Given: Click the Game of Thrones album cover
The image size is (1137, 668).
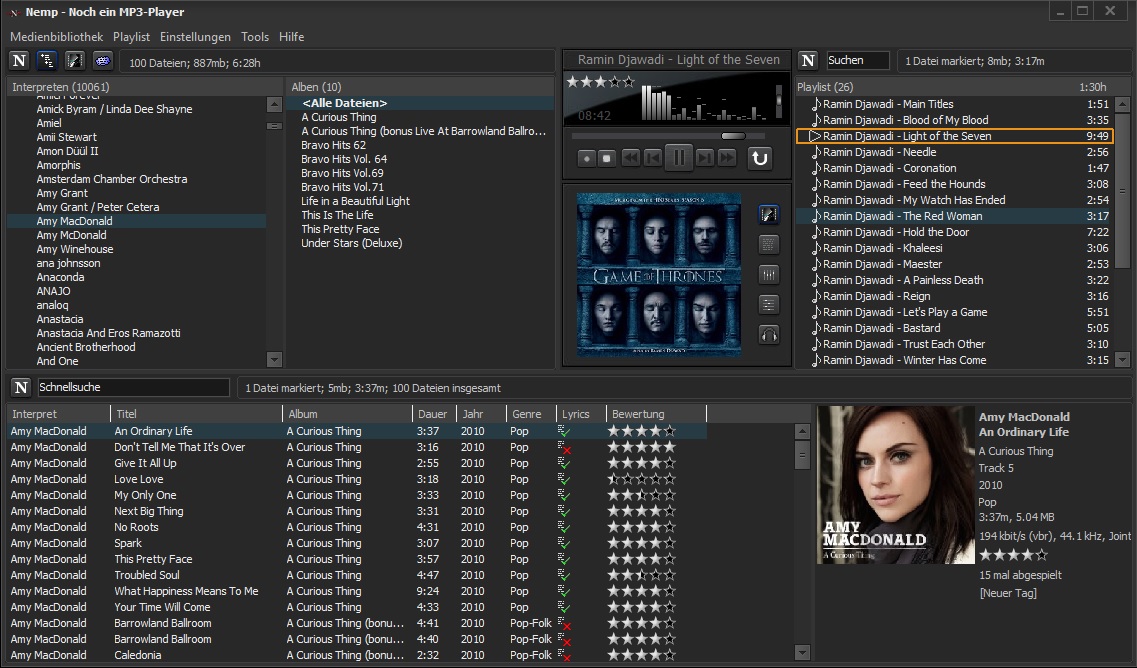Looking at the screenshot, I should (658, 275).
